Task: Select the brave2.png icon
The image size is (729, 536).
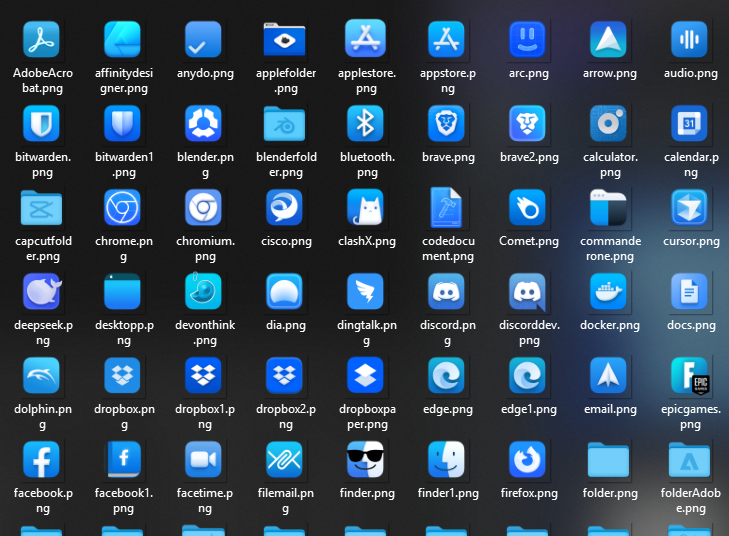Action: 527,123
